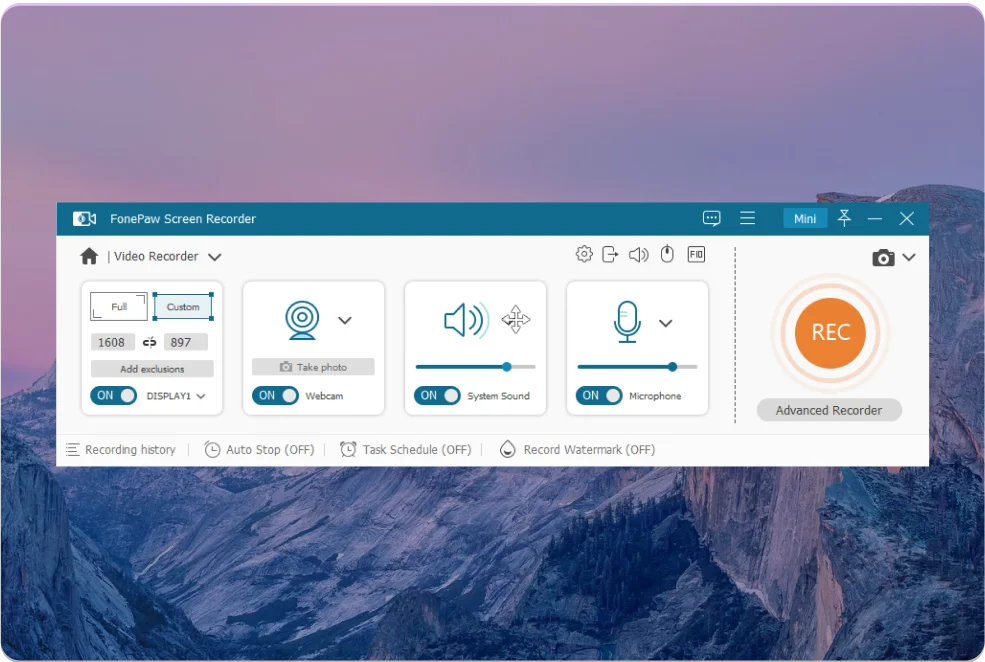Click the width field showing 1608

pyautogui.click(x=112, y=342)
